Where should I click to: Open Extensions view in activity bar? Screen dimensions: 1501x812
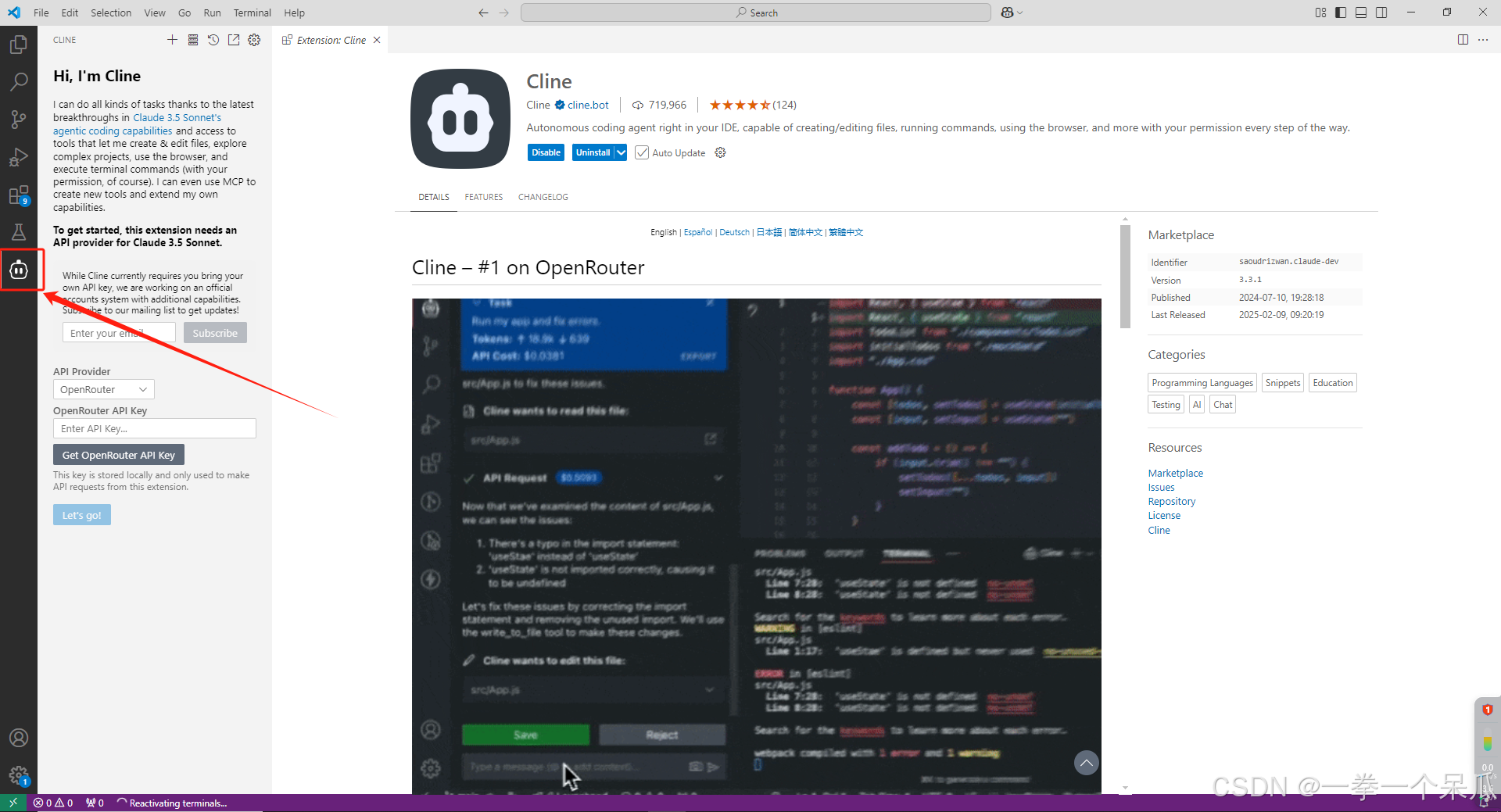point(19,195)
